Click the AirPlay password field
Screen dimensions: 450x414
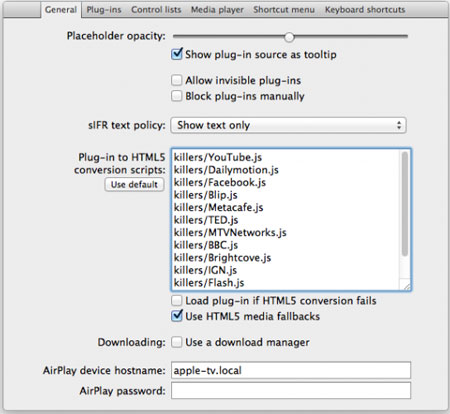[x=291, y=391]
